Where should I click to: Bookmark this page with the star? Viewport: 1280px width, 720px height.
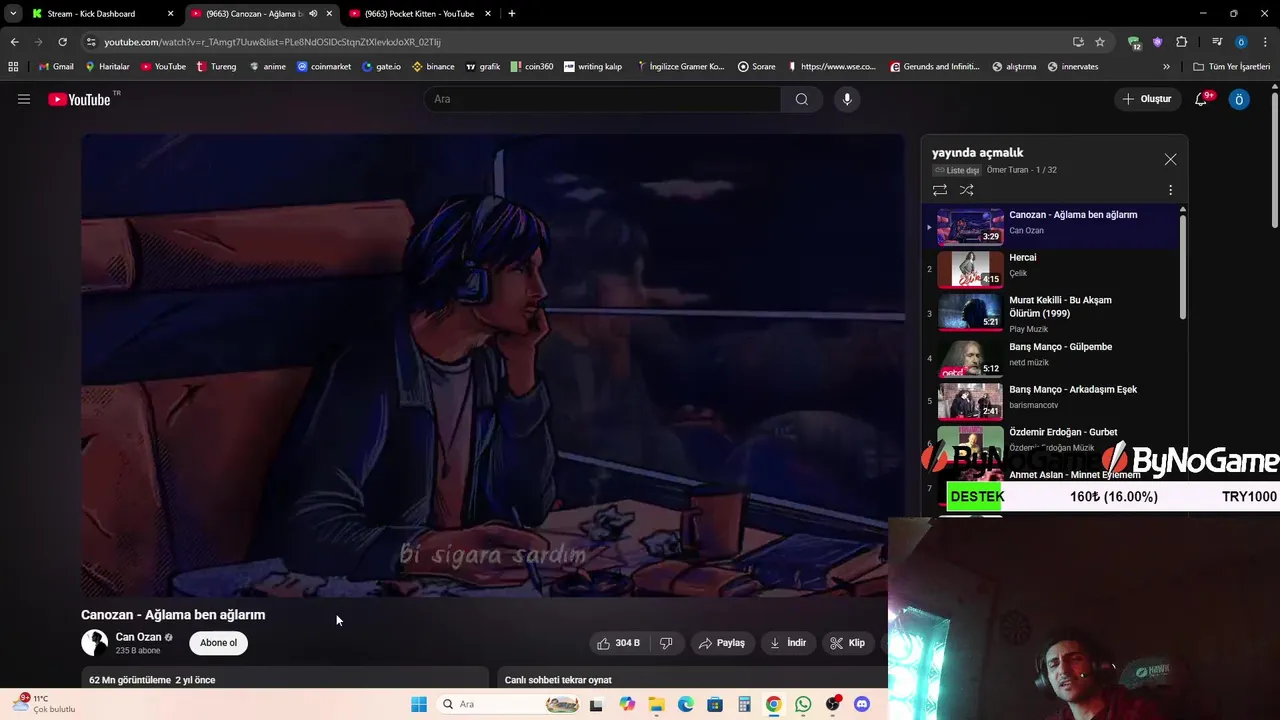1100,42
